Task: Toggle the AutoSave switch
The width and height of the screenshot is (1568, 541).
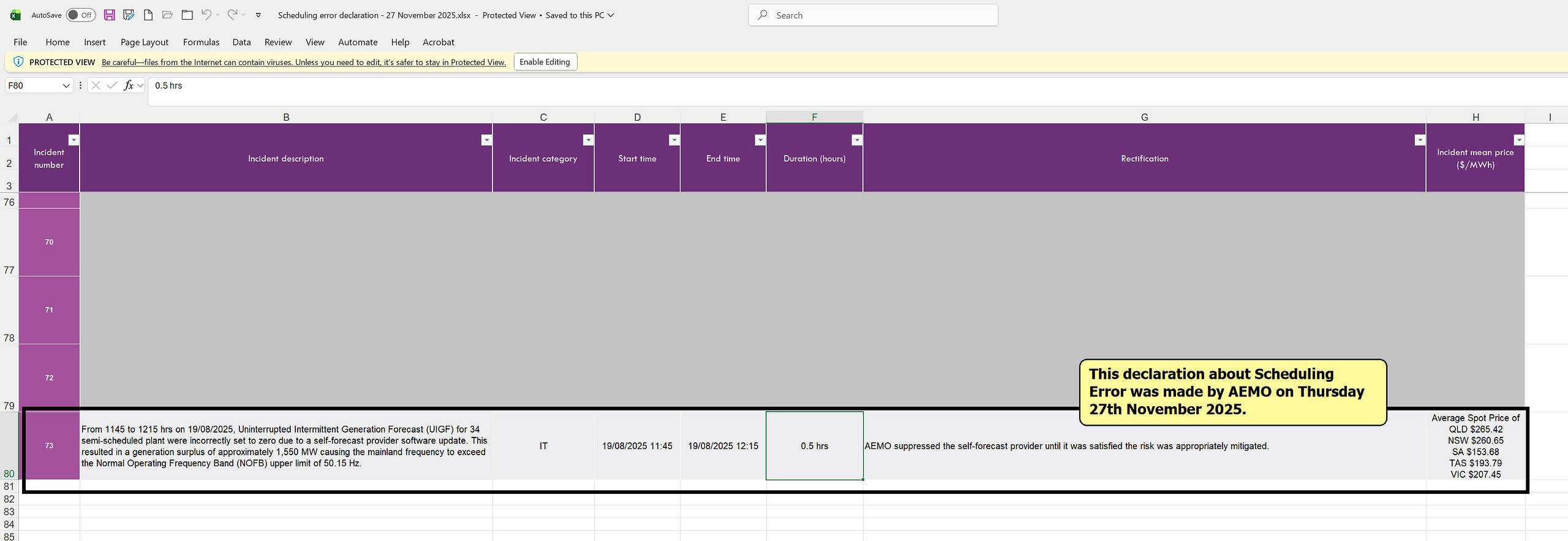Action: 81,15
